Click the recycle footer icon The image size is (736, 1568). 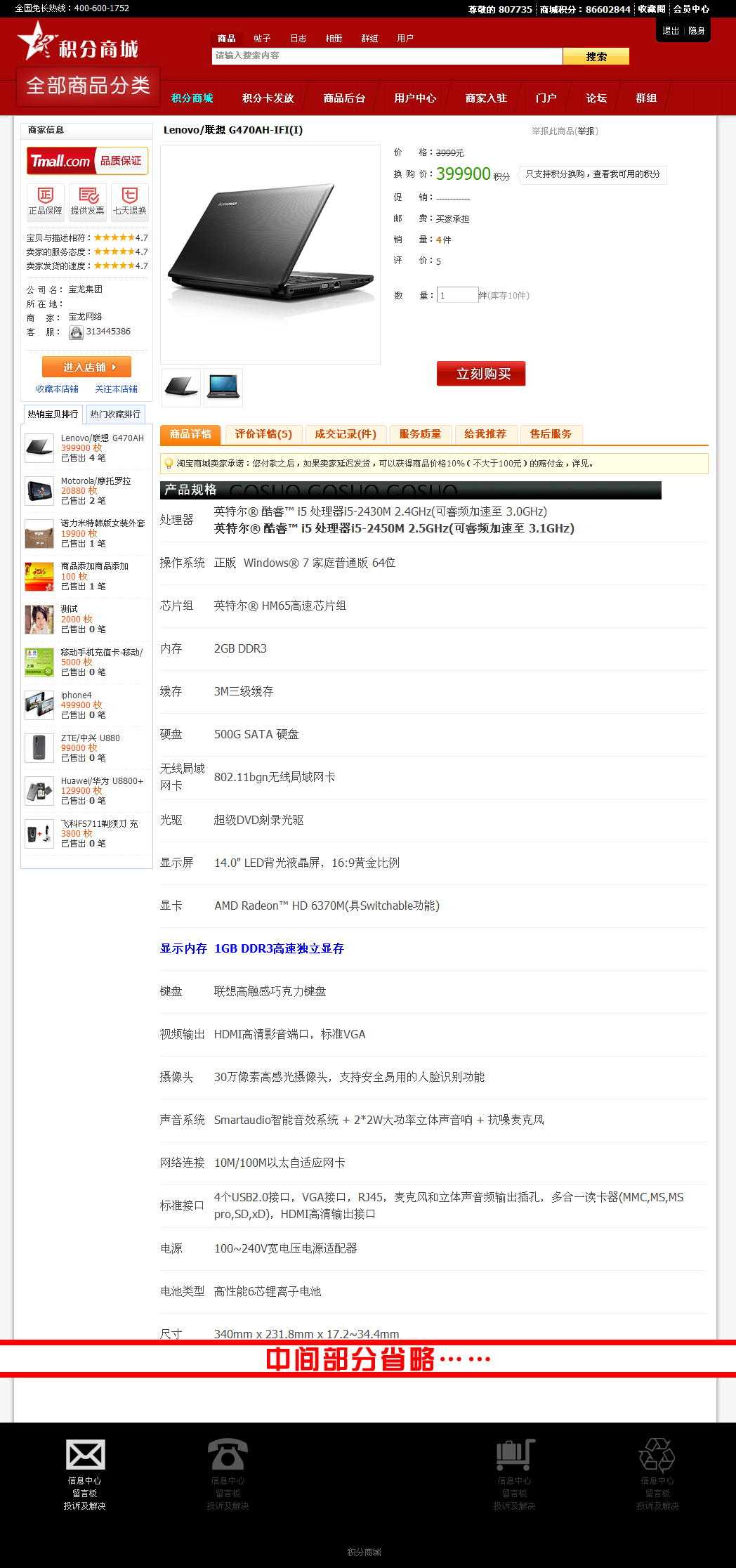657,1454
